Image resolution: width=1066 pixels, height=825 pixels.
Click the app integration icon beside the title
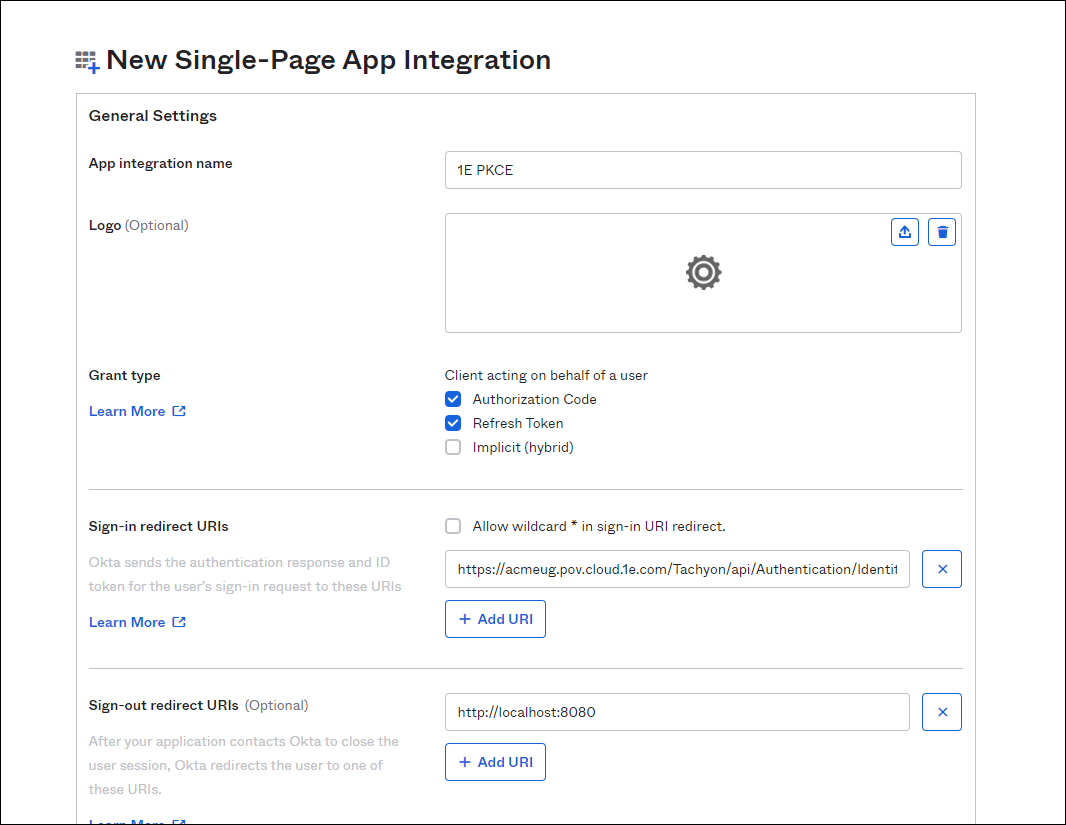pos(87,62)
